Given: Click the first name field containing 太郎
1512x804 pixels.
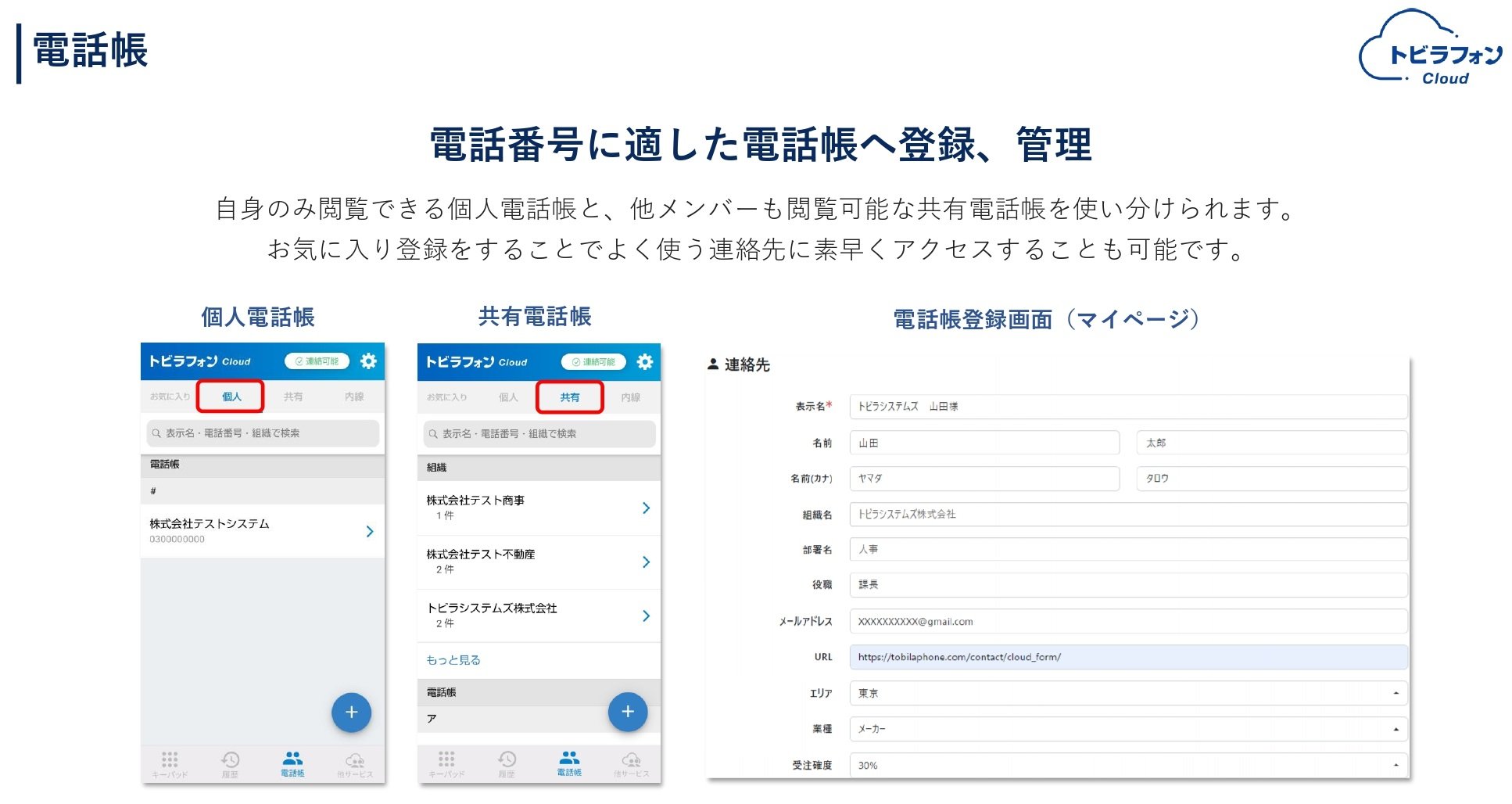Looking at the screenshot, I should 1272,443.
